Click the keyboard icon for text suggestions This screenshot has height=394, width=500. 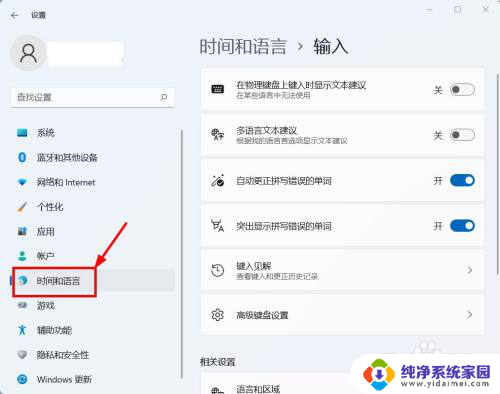click(x=218, y=89)
